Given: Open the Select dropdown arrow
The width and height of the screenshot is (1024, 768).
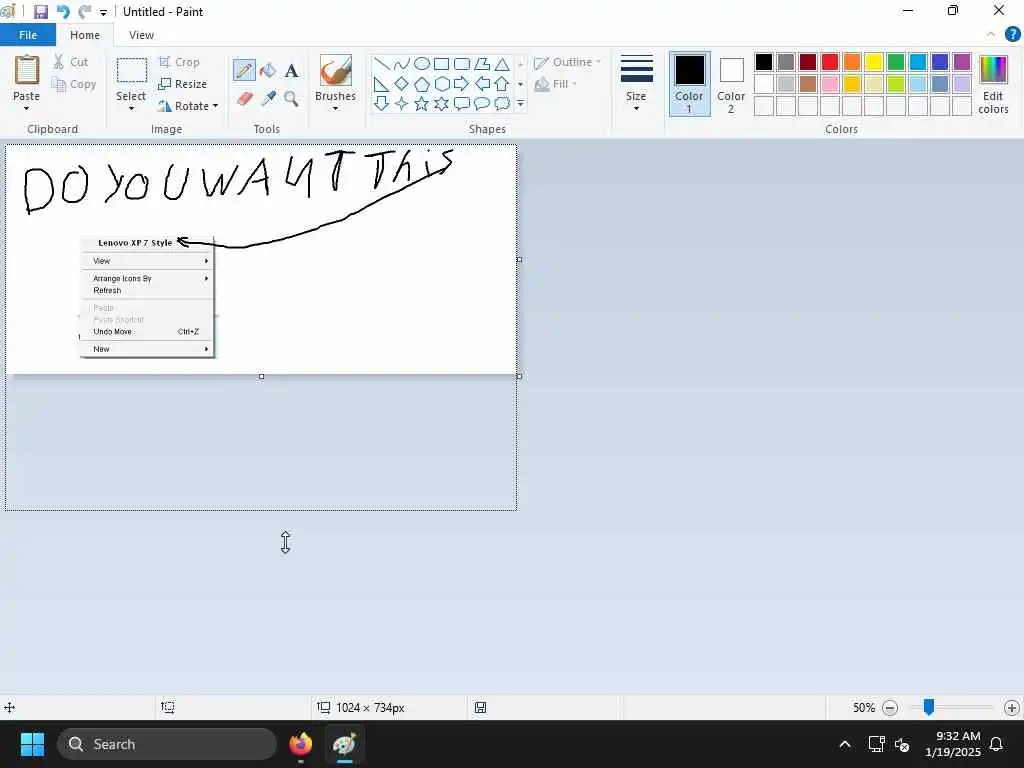Looking at the screenshot, I should [x=131, y=108].
